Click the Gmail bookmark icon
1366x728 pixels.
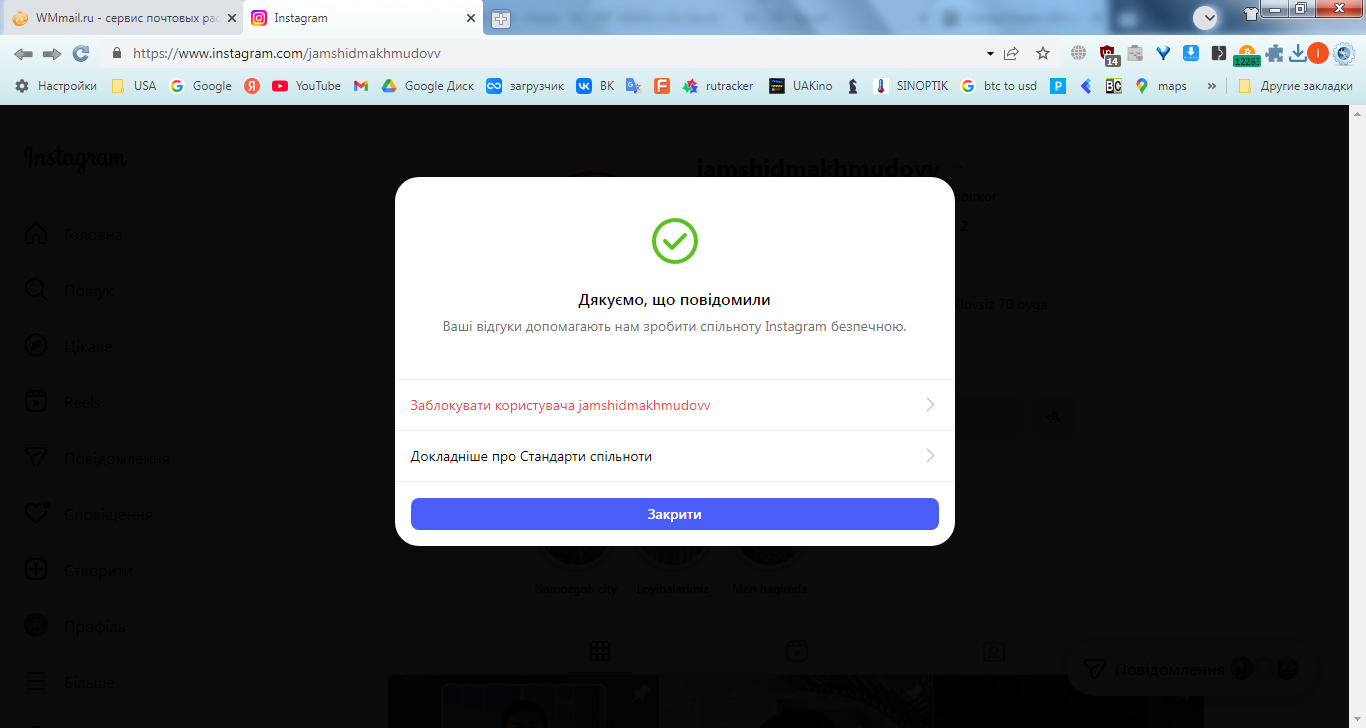[361, 86]
